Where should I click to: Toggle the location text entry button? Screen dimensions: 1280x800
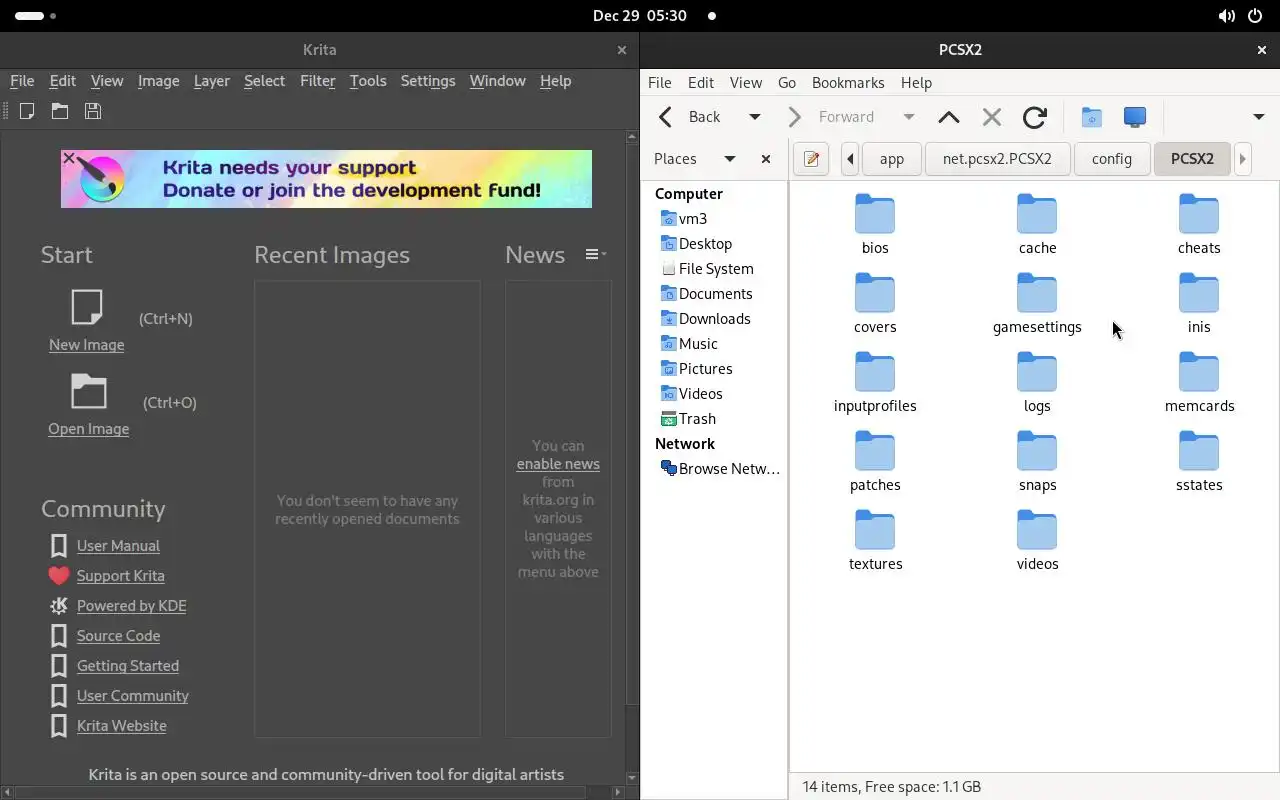(812, 159)
